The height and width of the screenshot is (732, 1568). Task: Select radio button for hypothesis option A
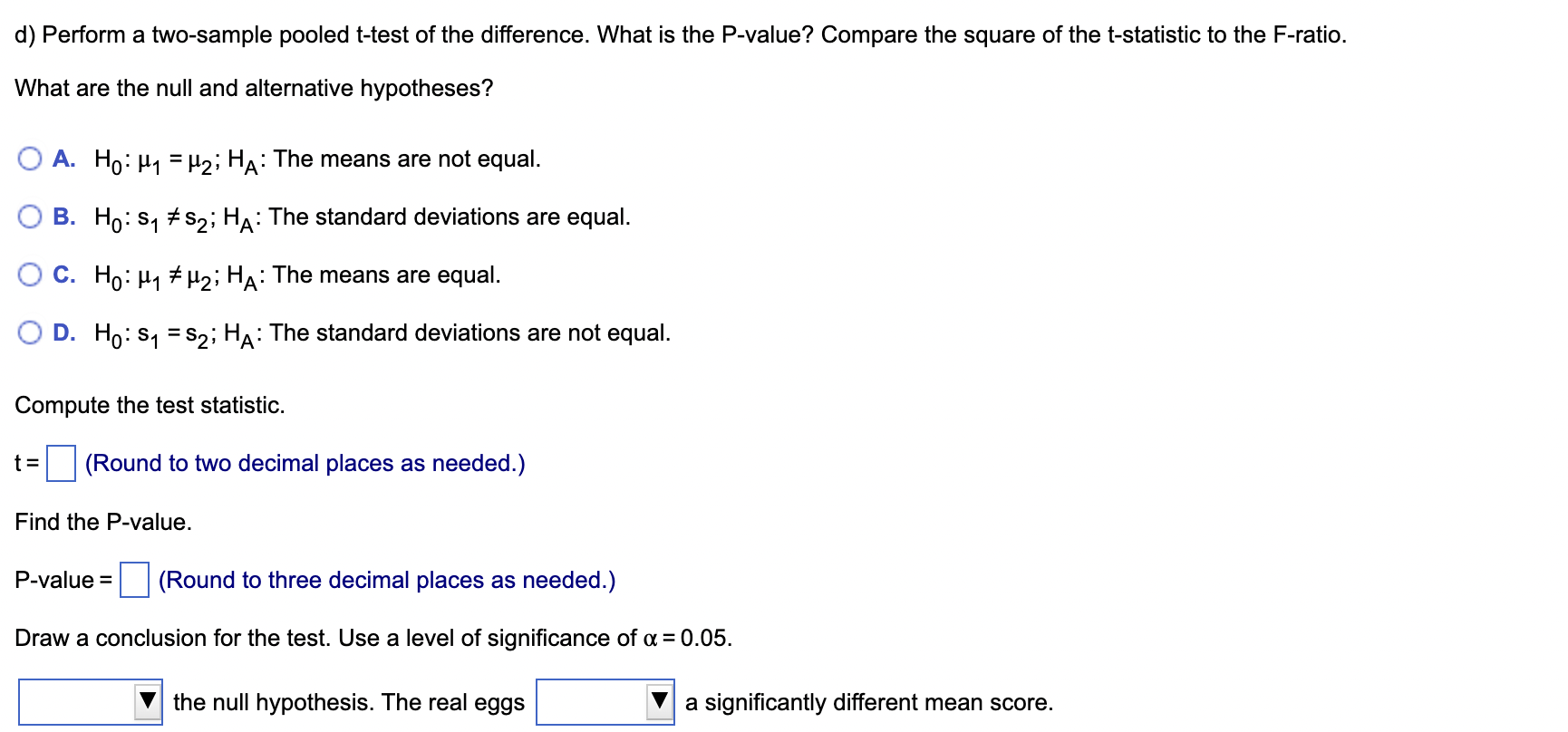(30, 159)
